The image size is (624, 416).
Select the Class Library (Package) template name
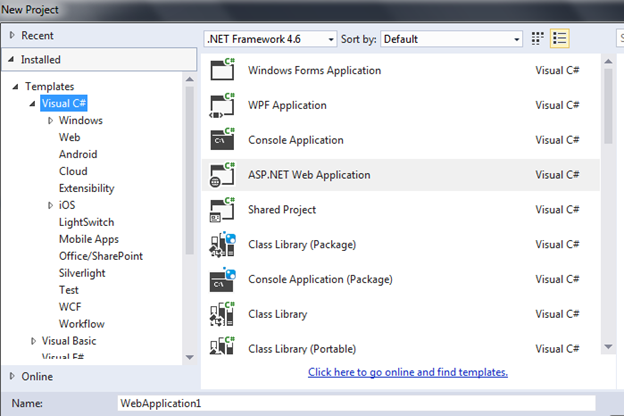click(302, 244)
